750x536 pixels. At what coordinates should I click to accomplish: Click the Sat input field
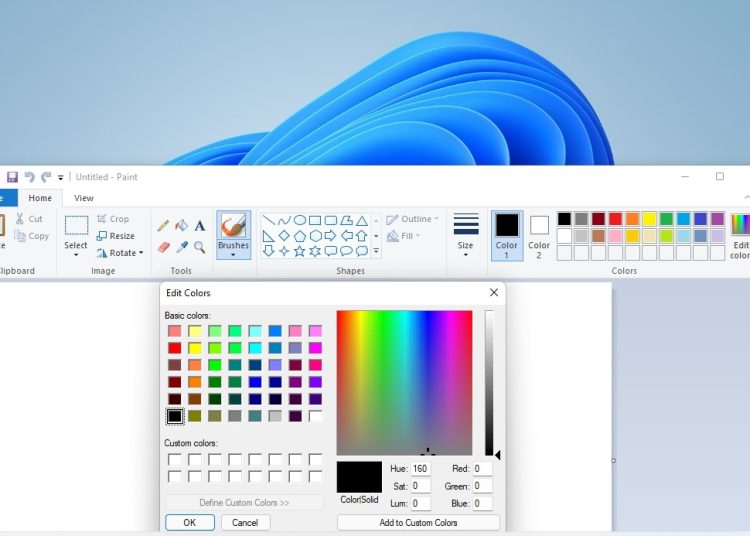click(420, 486)
